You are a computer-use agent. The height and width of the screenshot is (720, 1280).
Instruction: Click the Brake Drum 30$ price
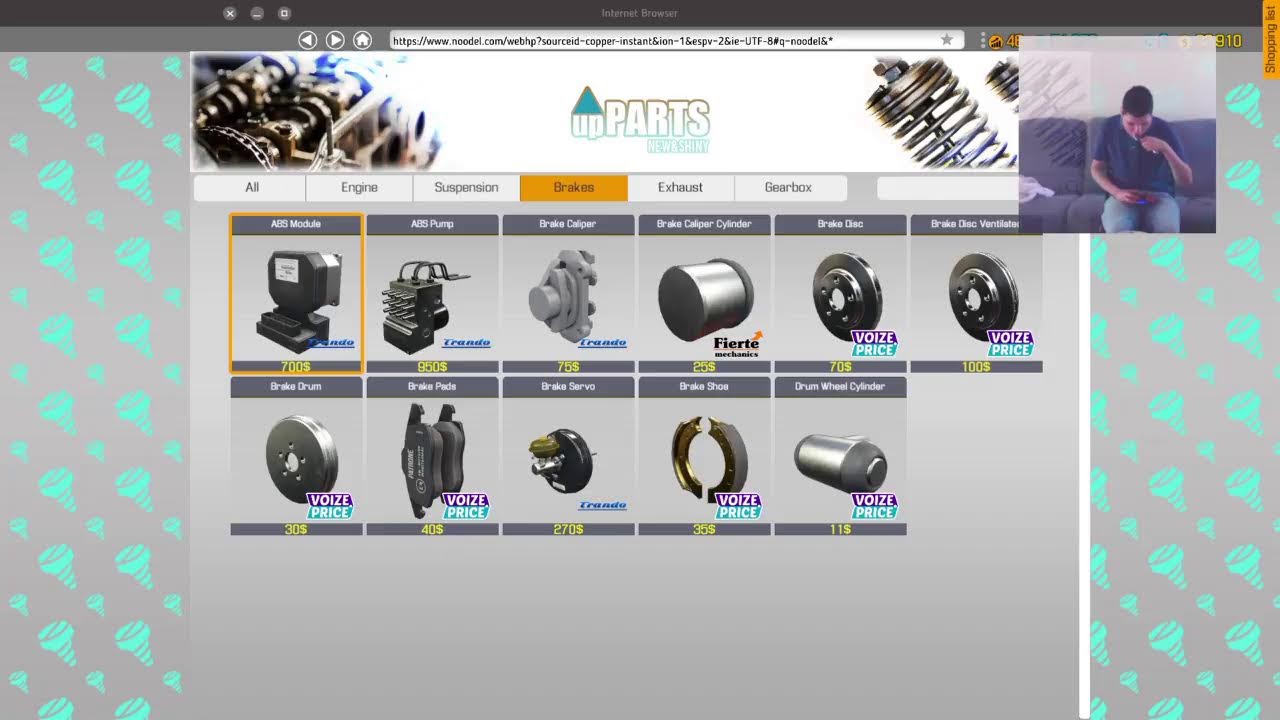pos(296,529)
